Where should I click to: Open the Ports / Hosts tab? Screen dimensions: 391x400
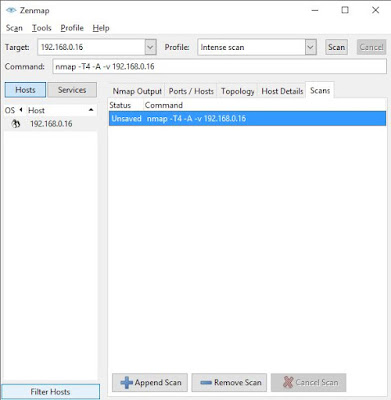tap(191, 91)
